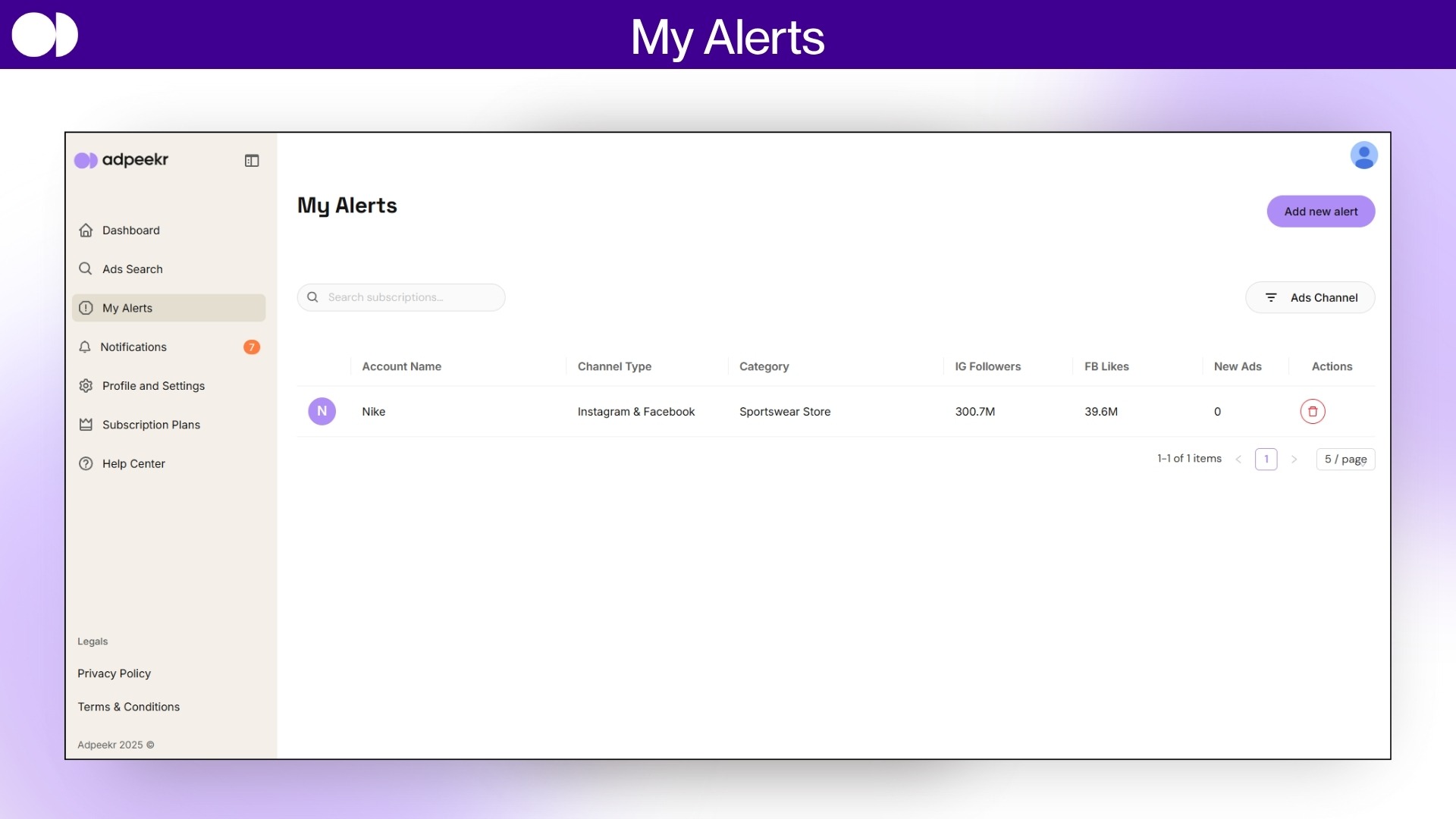This screenshot has height=819, width=1456.
Task: Click the My Alerts alert icon
Action: [86, 308]
